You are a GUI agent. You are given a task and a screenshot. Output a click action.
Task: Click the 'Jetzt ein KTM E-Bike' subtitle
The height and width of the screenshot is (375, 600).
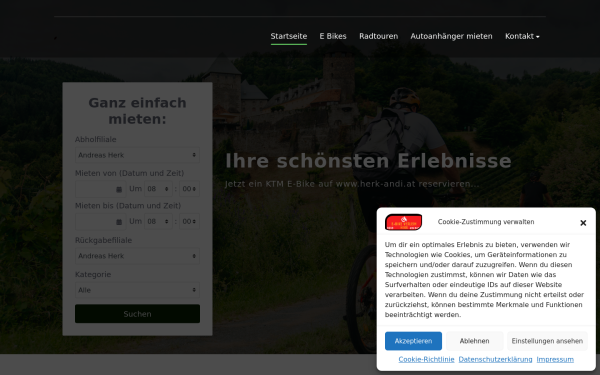[x=352, y=184]
